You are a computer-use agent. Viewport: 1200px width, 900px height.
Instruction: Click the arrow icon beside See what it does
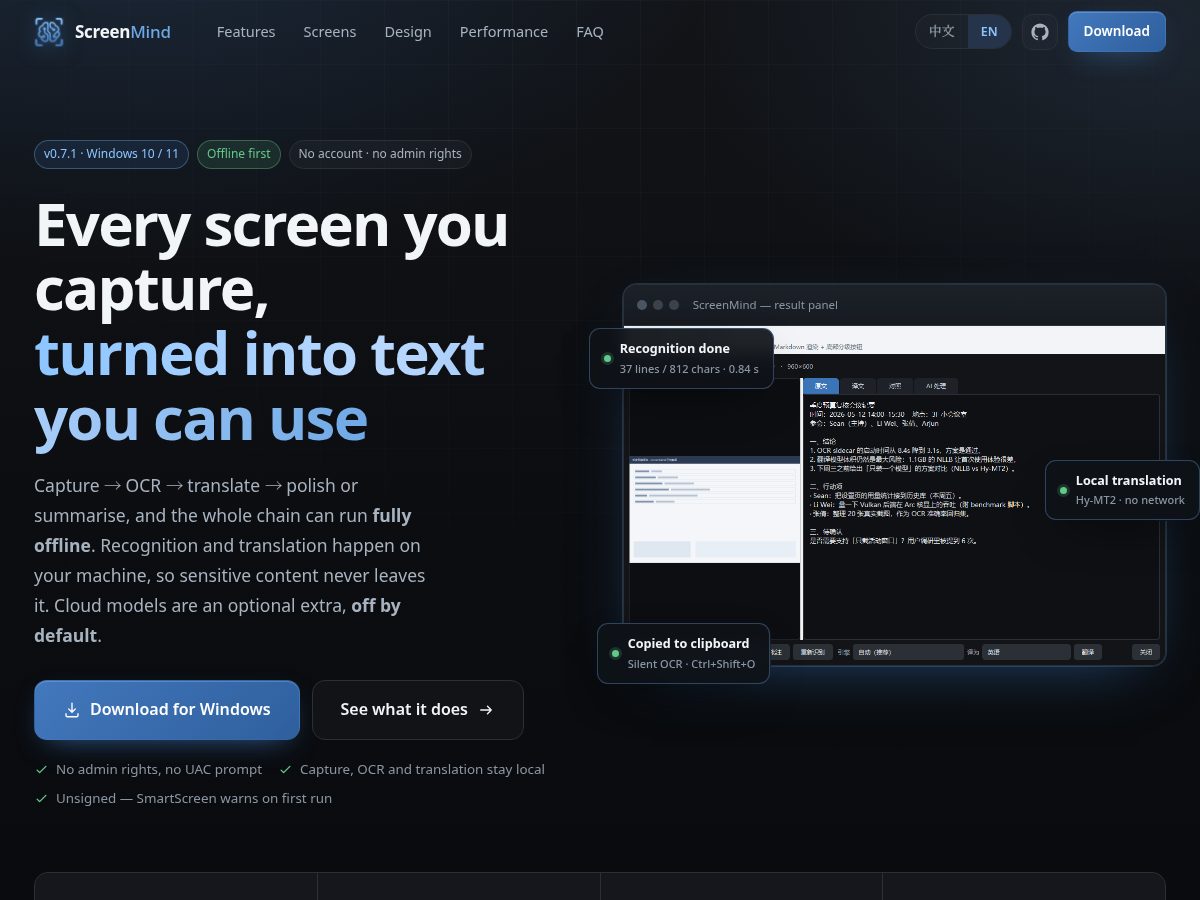(486, 710)
